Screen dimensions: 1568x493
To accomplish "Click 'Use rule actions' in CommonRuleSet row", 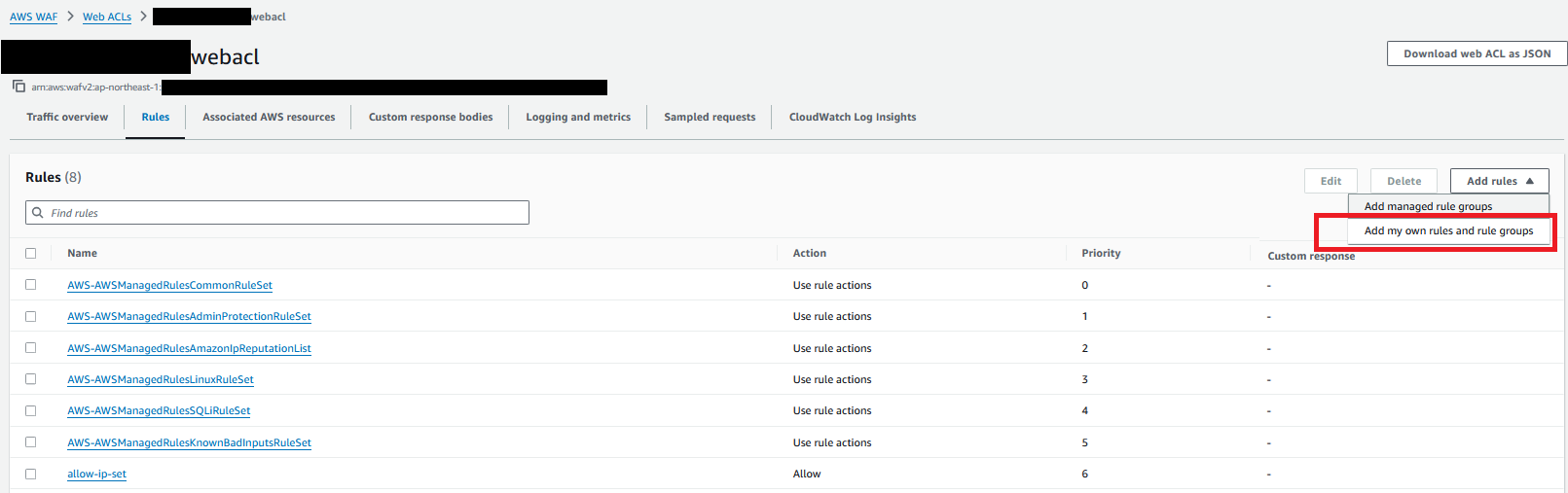I will coord(832,285).
